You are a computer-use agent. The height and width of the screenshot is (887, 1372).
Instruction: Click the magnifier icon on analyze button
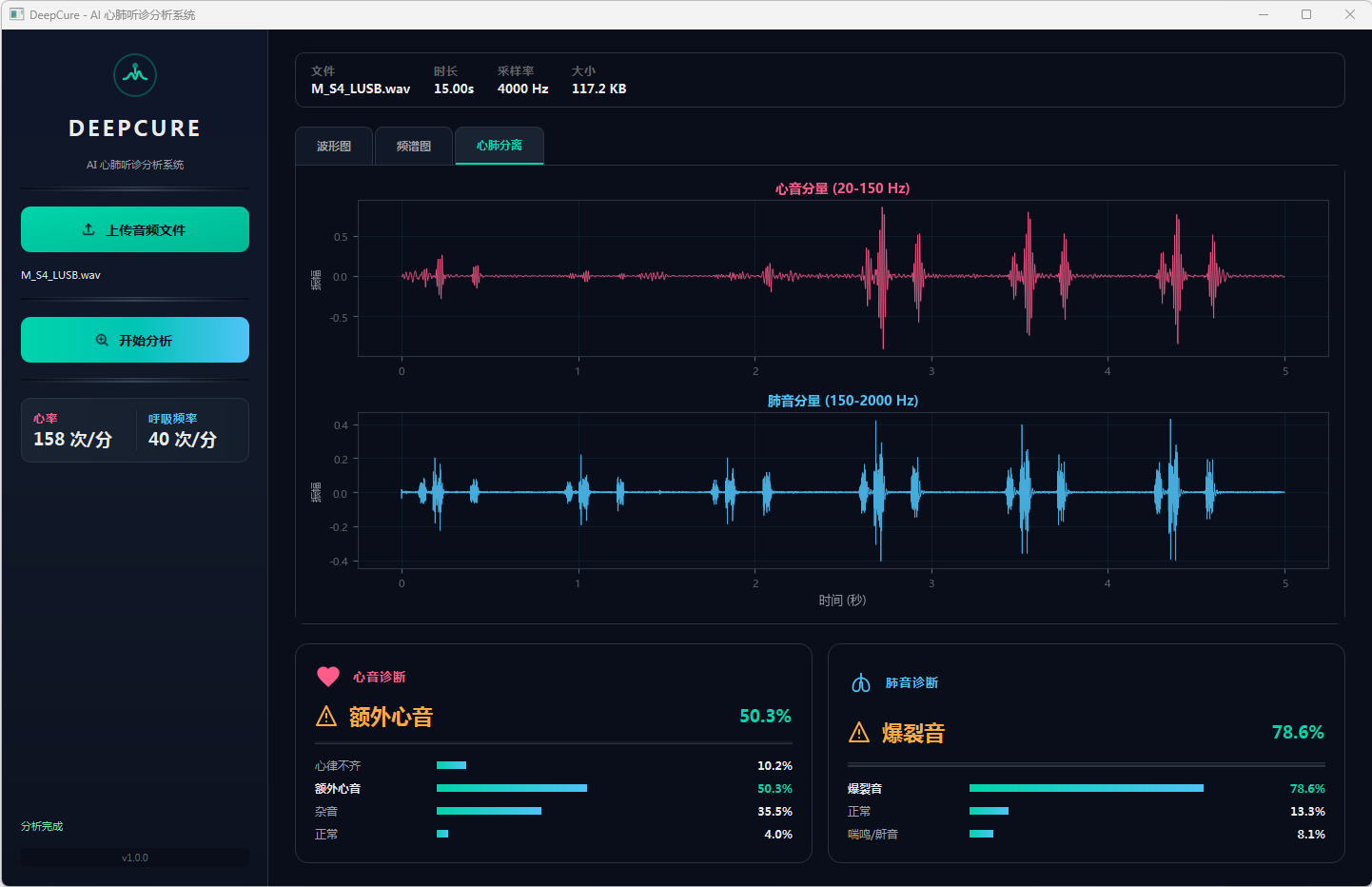point(102,341)
